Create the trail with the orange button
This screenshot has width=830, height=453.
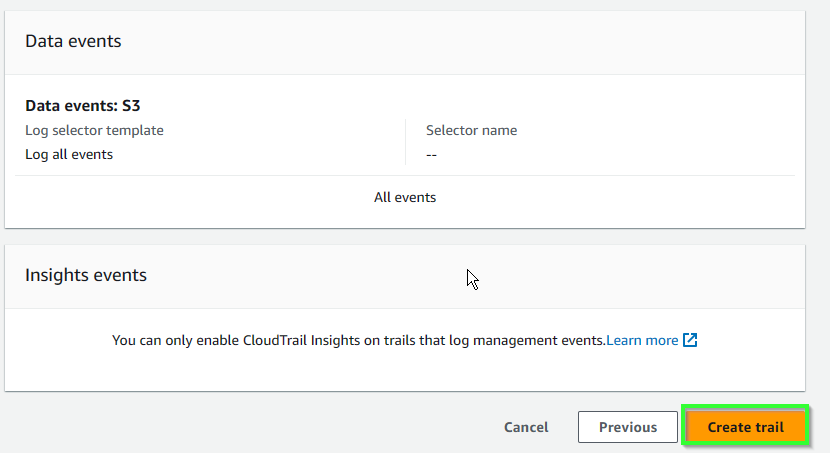(745, 427)
